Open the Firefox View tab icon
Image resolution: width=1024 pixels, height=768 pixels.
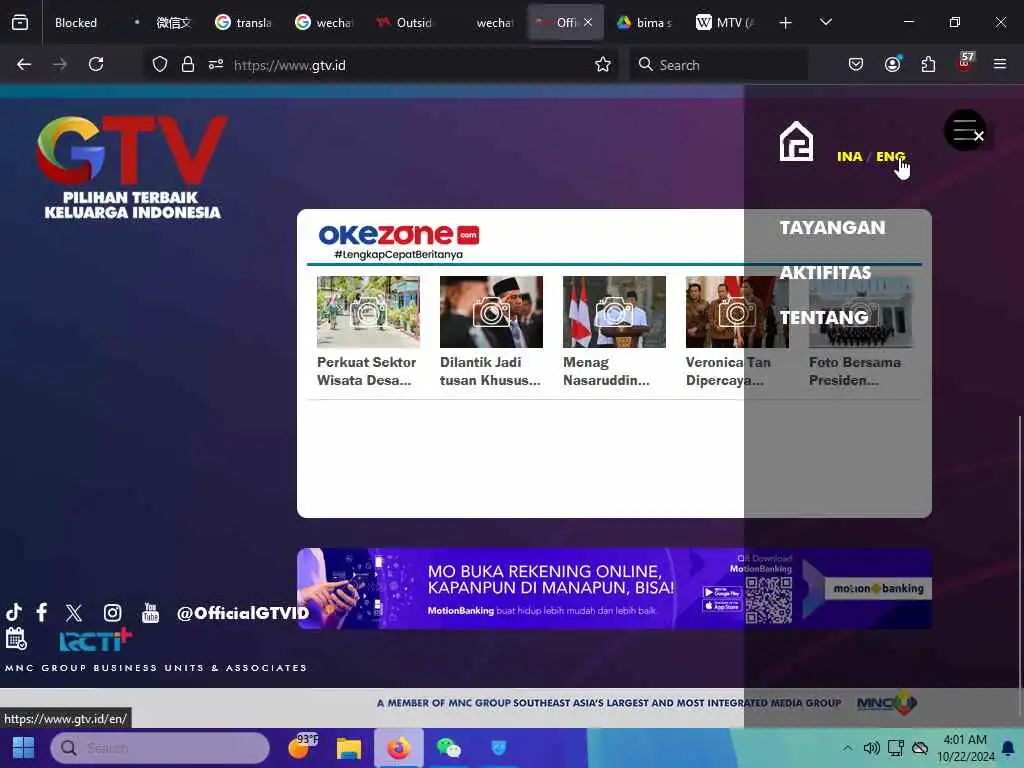click(x=20, y=22)
